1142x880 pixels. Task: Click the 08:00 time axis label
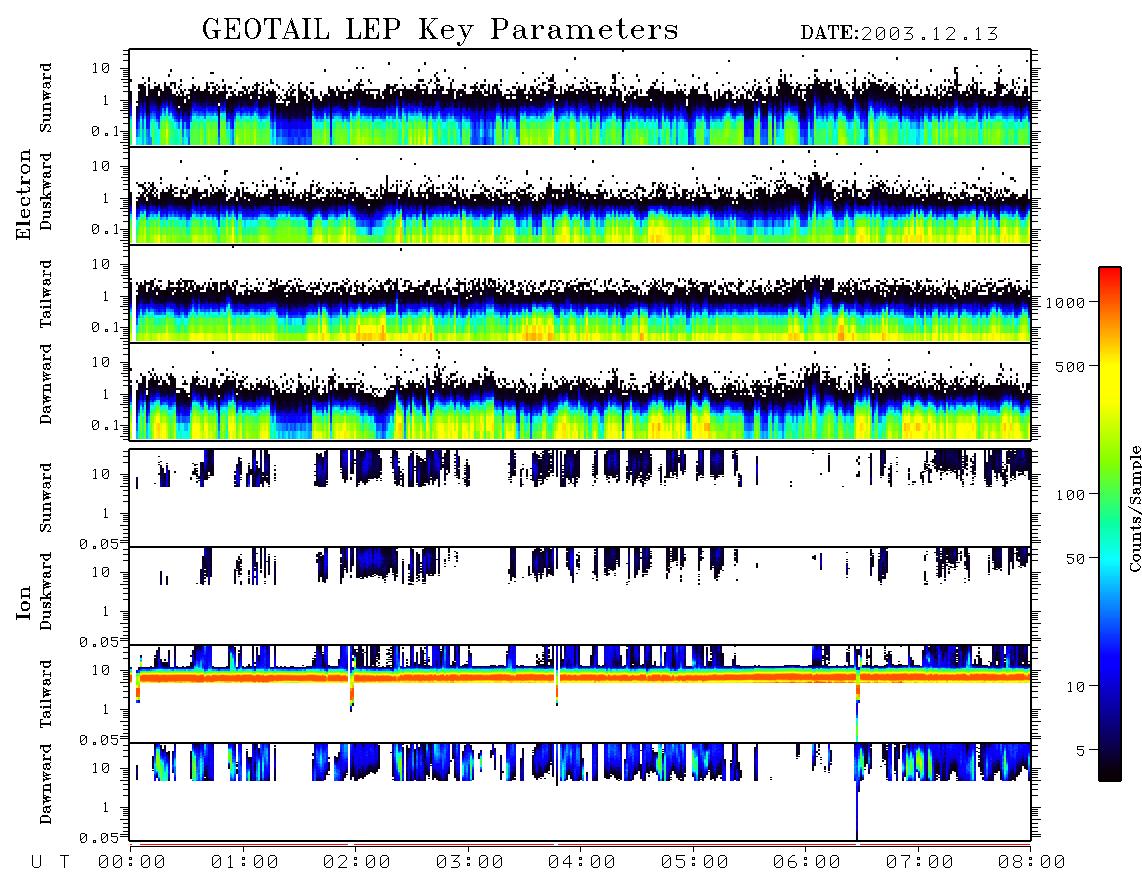(1032, 863)
